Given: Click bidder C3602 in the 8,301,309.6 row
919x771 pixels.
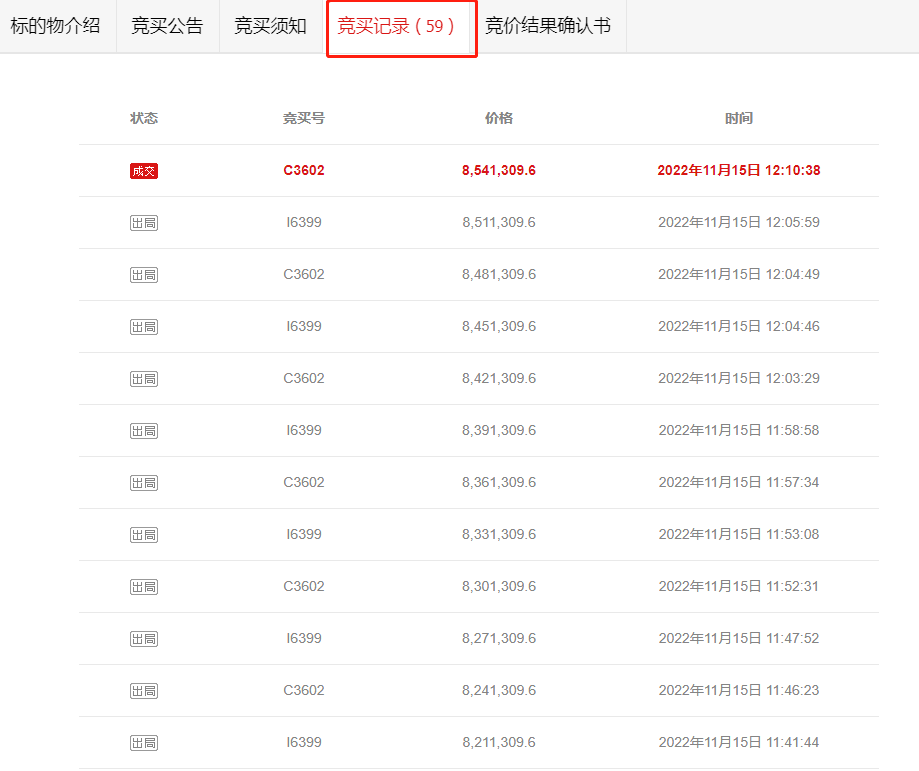Looking at the screenshot, I should click(304, 586).
